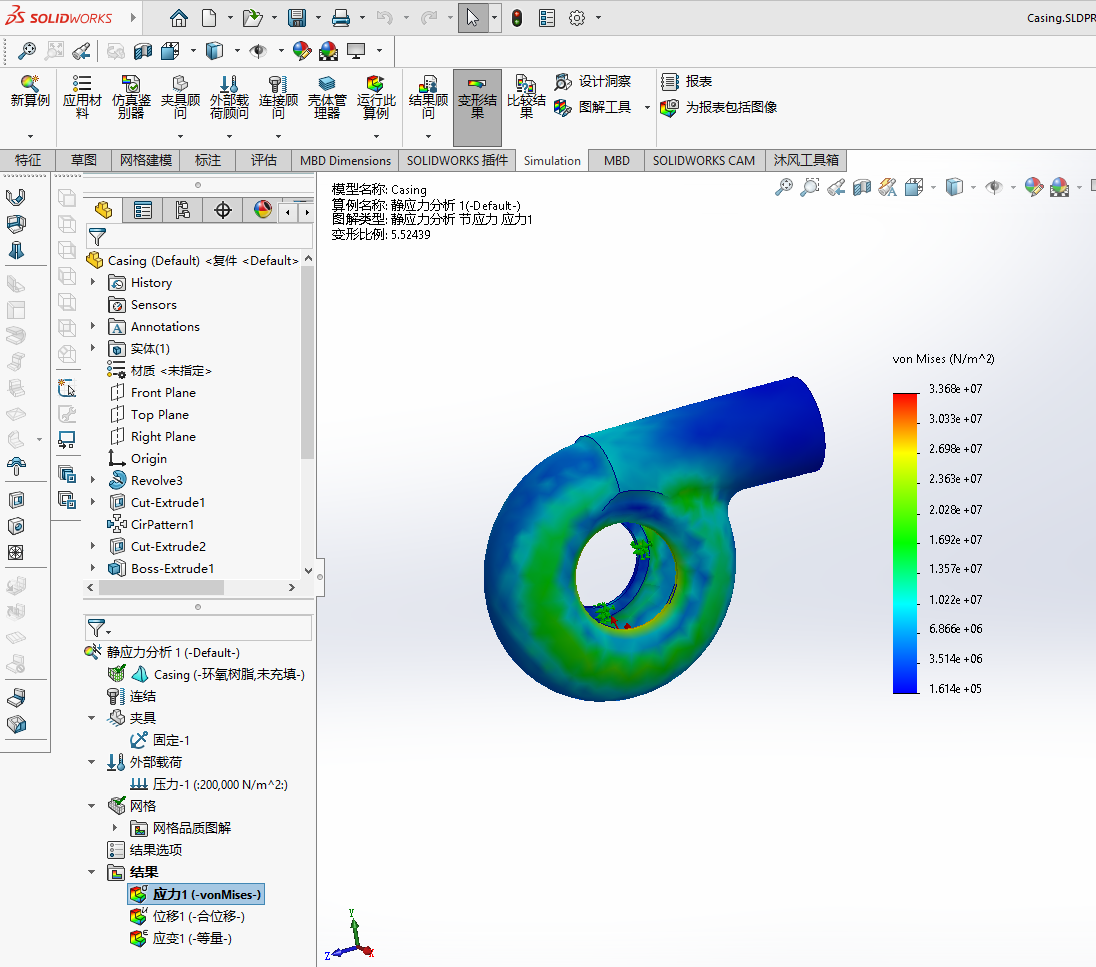Expand the Revolve3 feature
The height and width of the screenshot is (967, 1096).
(x=93, y=480)
